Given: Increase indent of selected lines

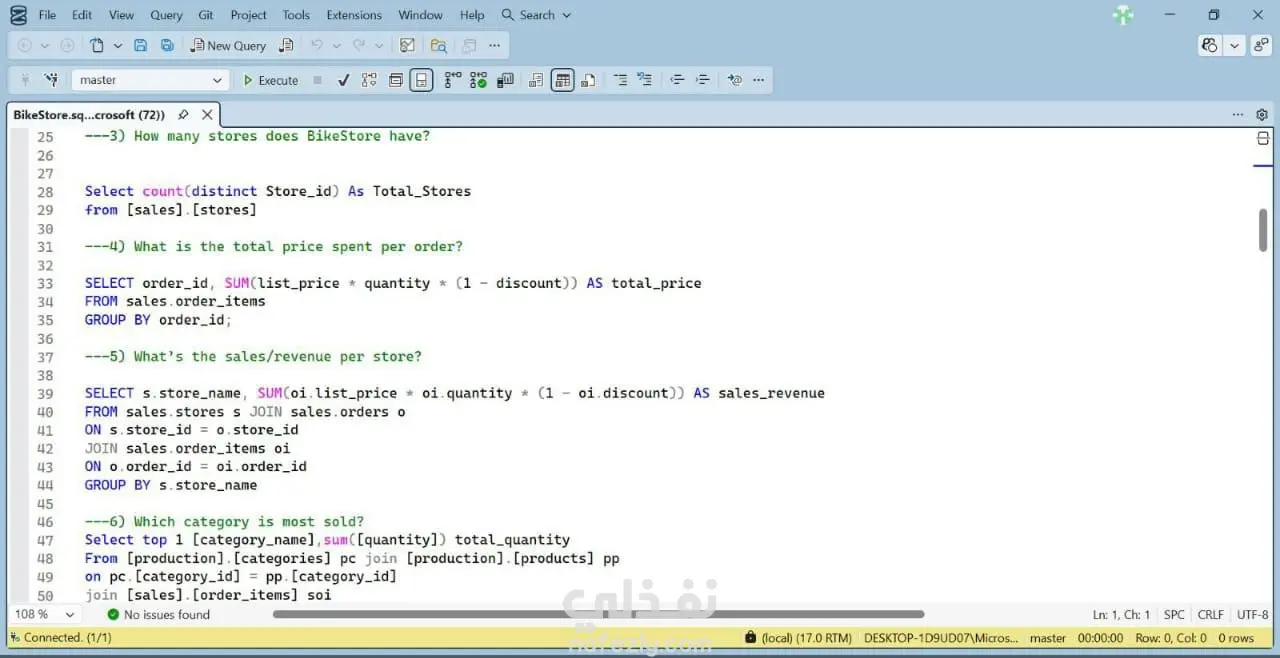Looking at the screenshot, I should tap(703, 80).
